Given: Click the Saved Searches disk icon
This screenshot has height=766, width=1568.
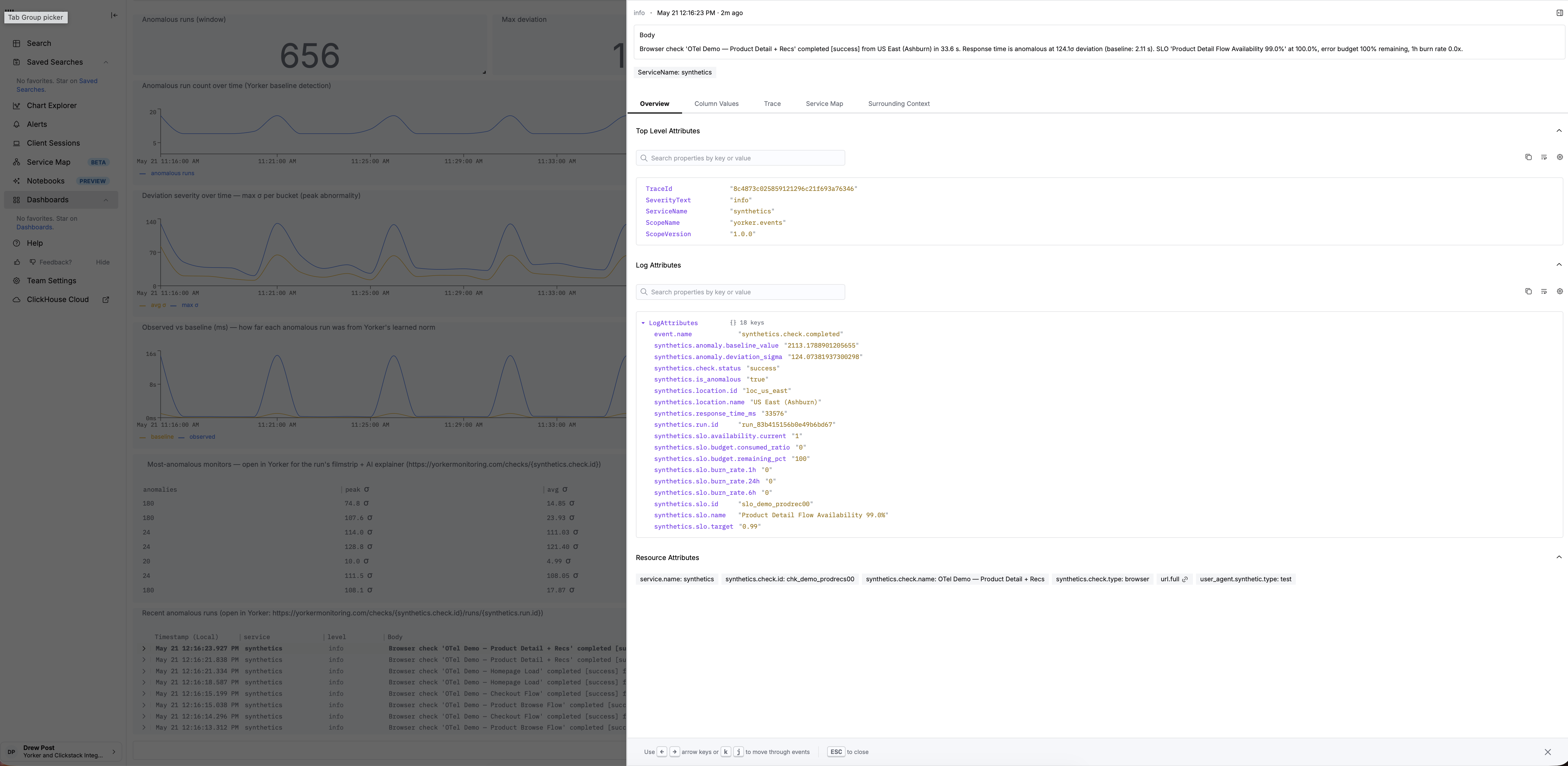Looking at the screenshot, I should click(16, 62).
